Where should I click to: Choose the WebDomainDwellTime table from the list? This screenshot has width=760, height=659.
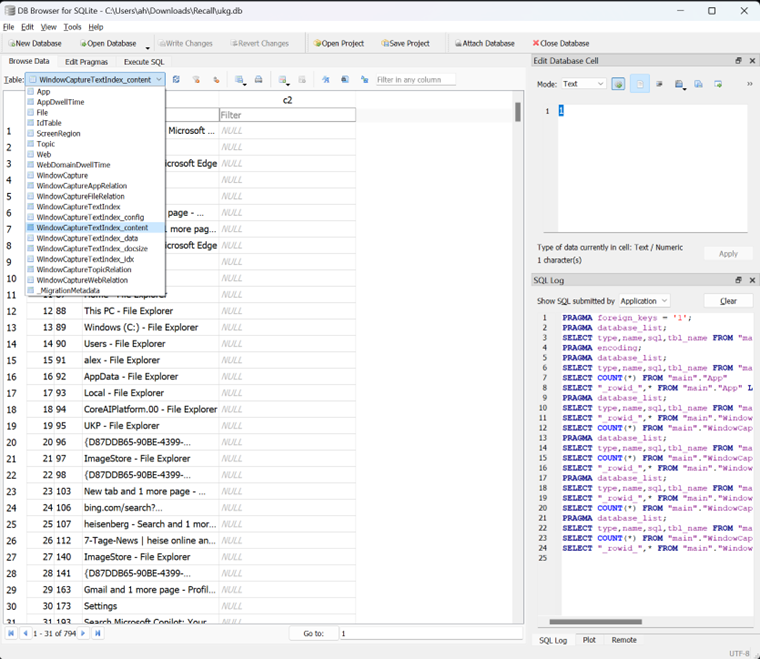(73, 165)
